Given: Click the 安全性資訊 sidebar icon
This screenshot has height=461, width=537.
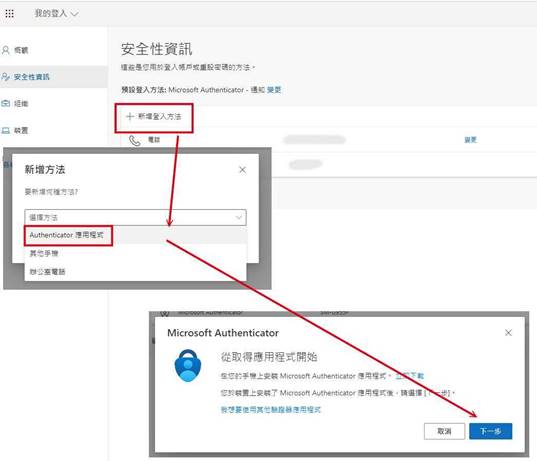Looking at the screenshot, I should (x=5, y=77).
